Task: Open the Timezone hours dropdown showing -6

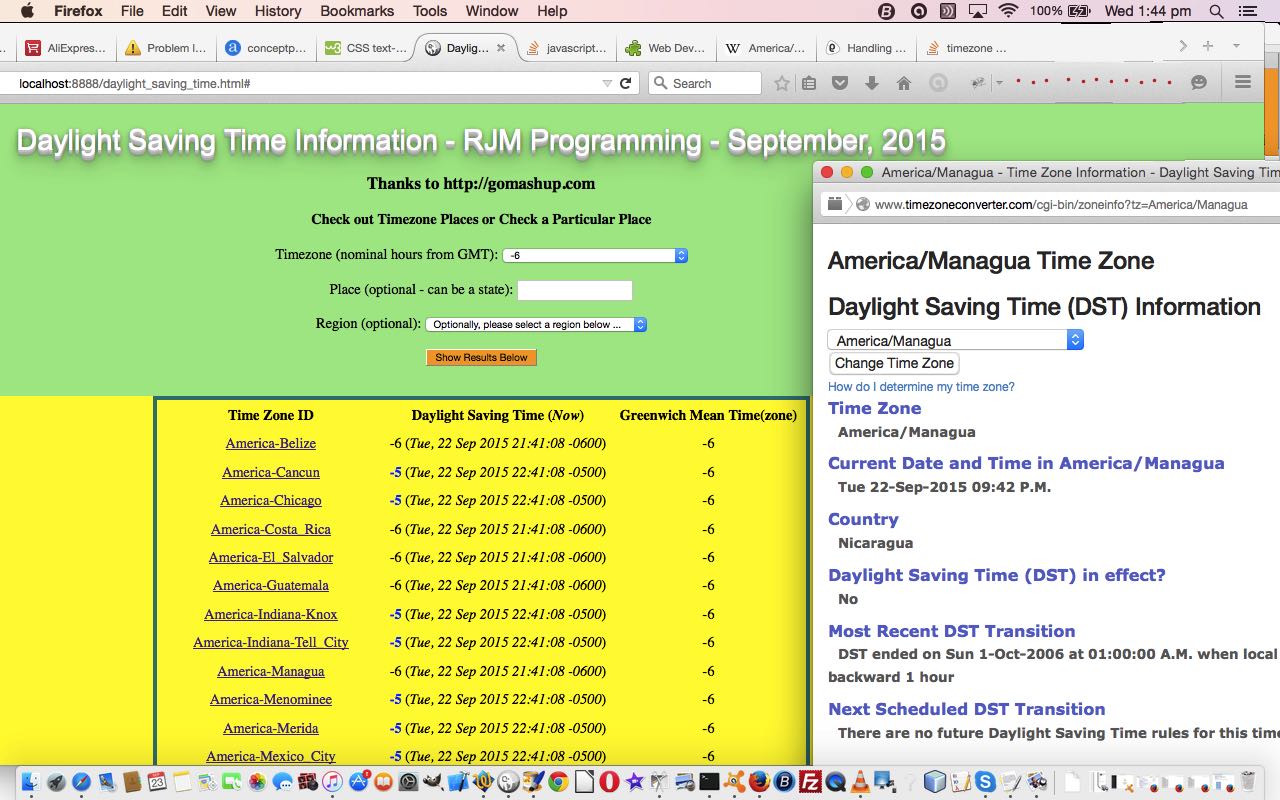Action: pos(592,255)
